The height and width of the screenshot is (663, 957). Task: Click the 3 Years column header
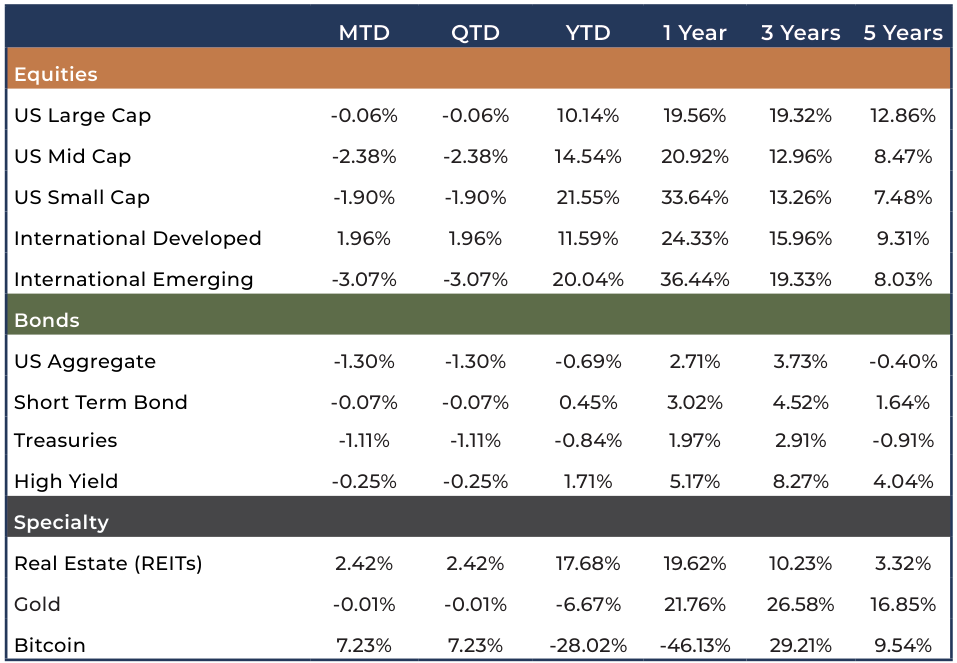(x=800, y=32)
